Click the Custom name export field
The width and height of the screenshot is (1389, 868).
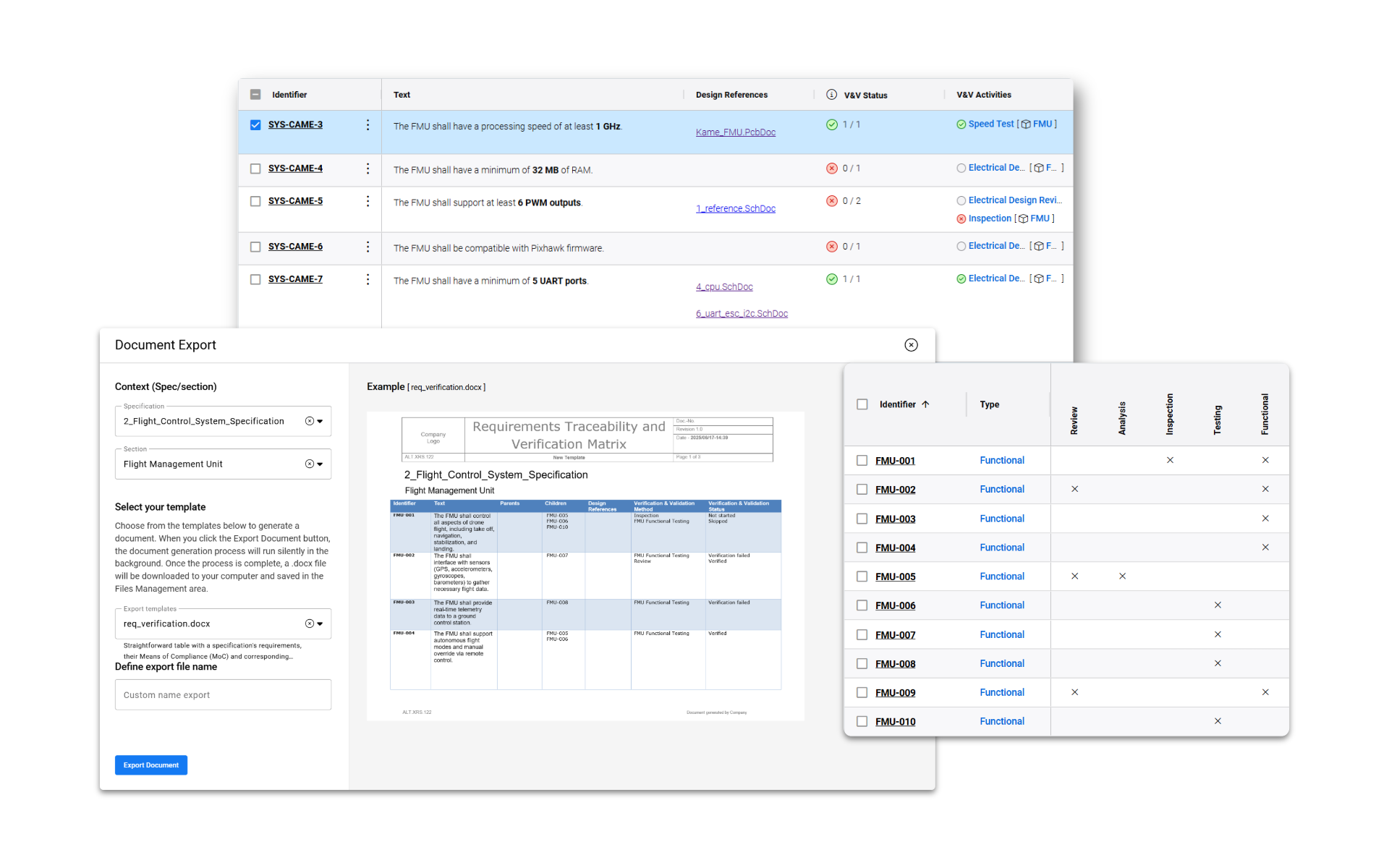[223, 694]
